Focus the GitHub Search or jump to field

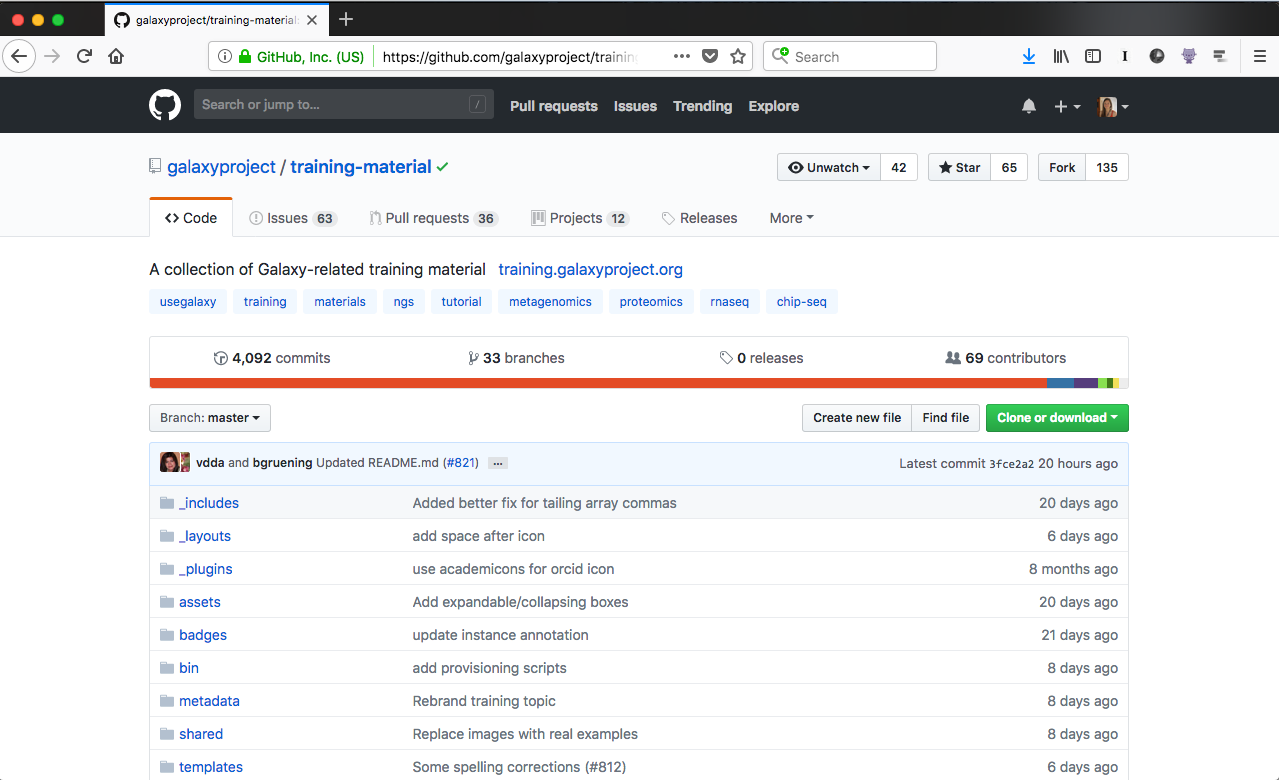point(343,104)
